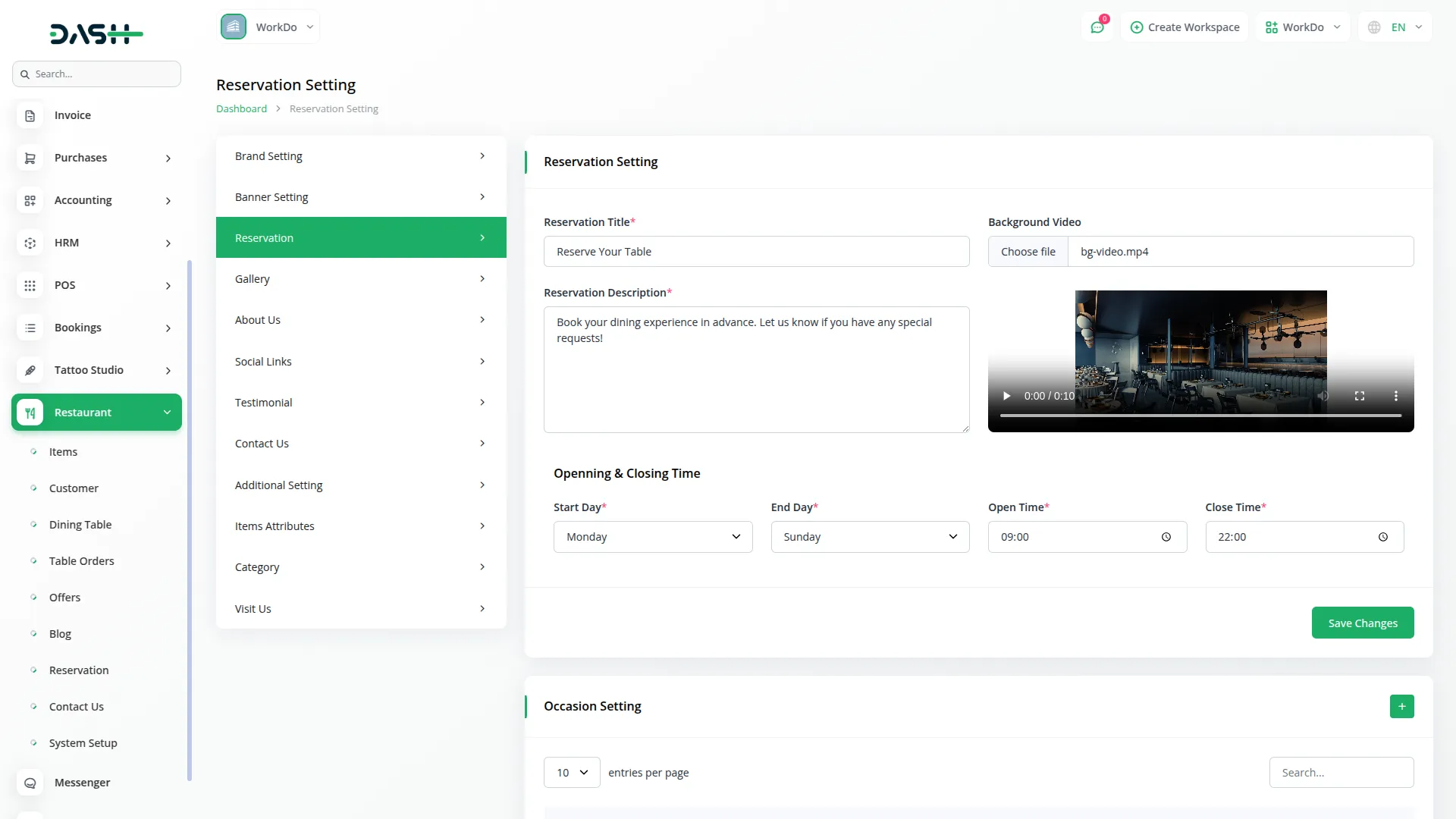Select the Purchases cart icon in sidebar
1456x819 pixels.
point(30,158)
